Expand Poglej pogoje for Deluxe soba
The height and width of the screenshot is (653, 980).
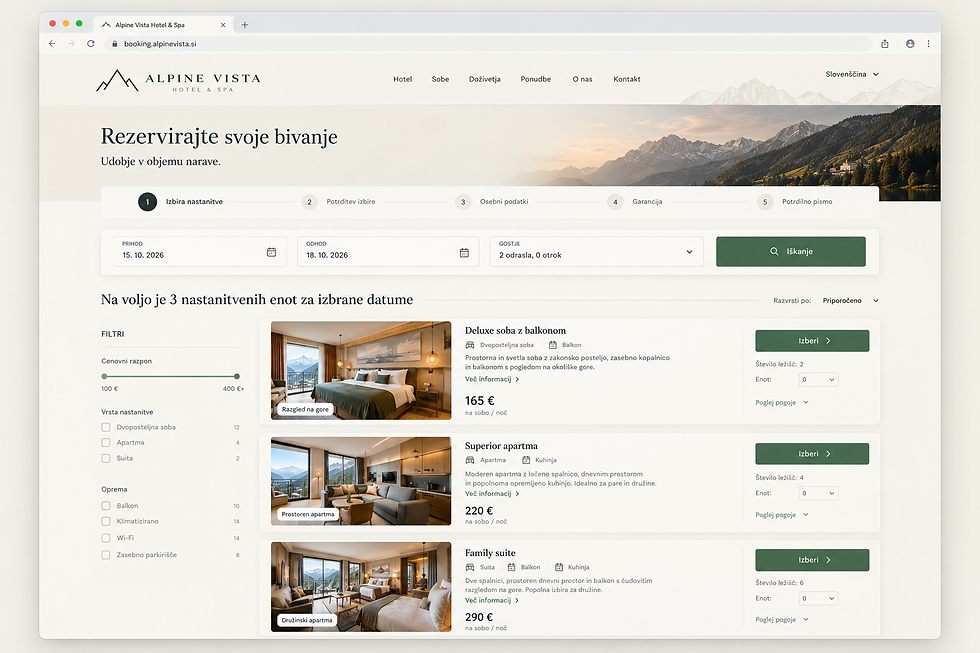[x=782, y=402]
